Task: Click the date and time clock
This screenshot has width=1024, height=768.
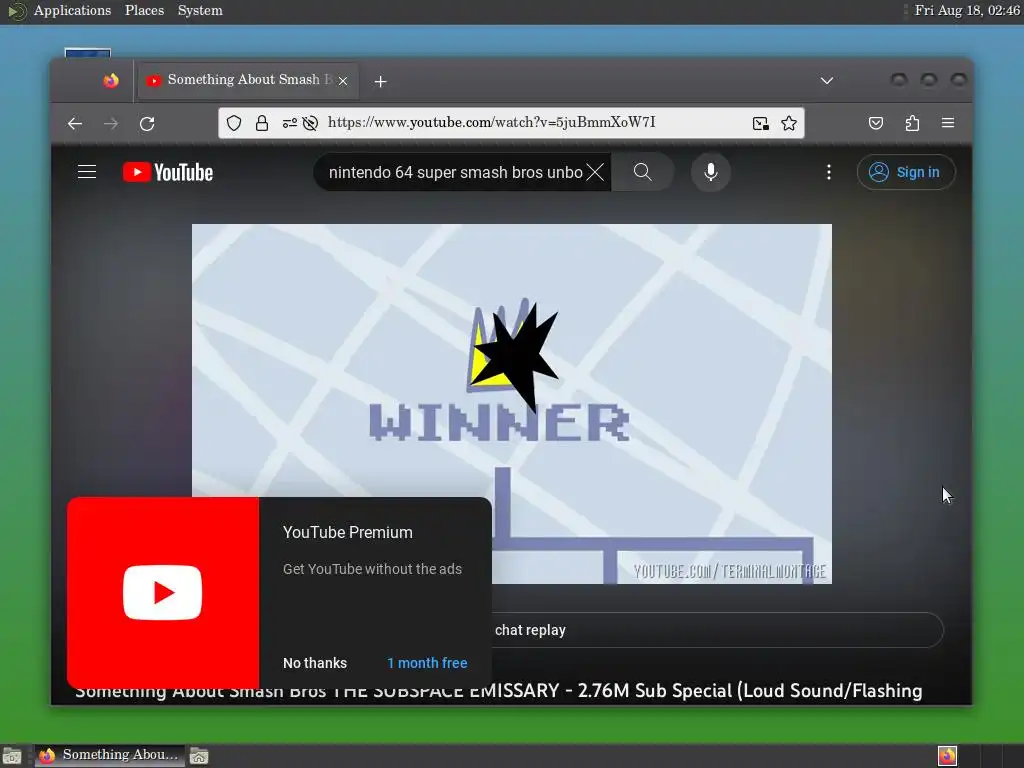Action: [967, 10]
